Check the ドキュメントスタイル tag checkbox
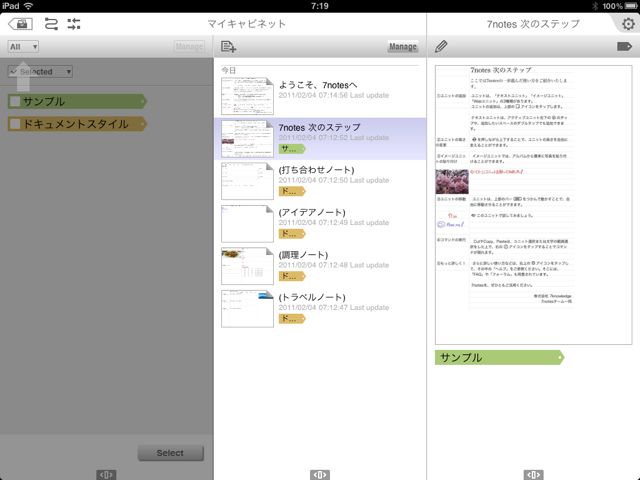 pyautogui.click(x=15, y=124)
